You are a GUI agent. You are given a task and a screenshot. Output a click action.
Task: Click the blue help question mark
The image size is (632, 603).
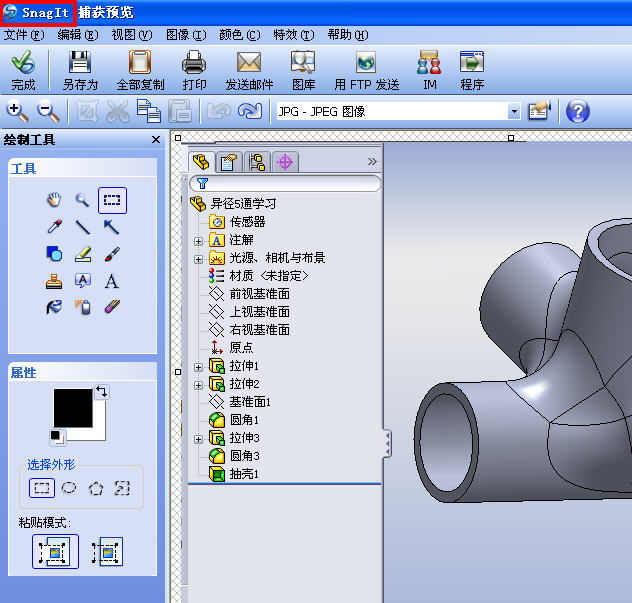pos(578,111)
